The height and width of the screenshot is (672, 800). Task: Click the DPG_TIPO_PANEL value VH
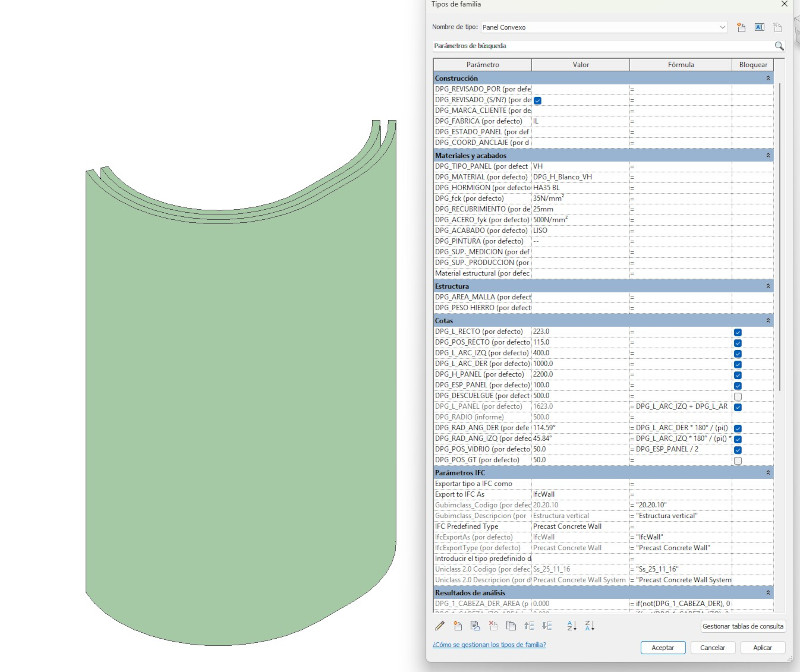coord(581,166)
